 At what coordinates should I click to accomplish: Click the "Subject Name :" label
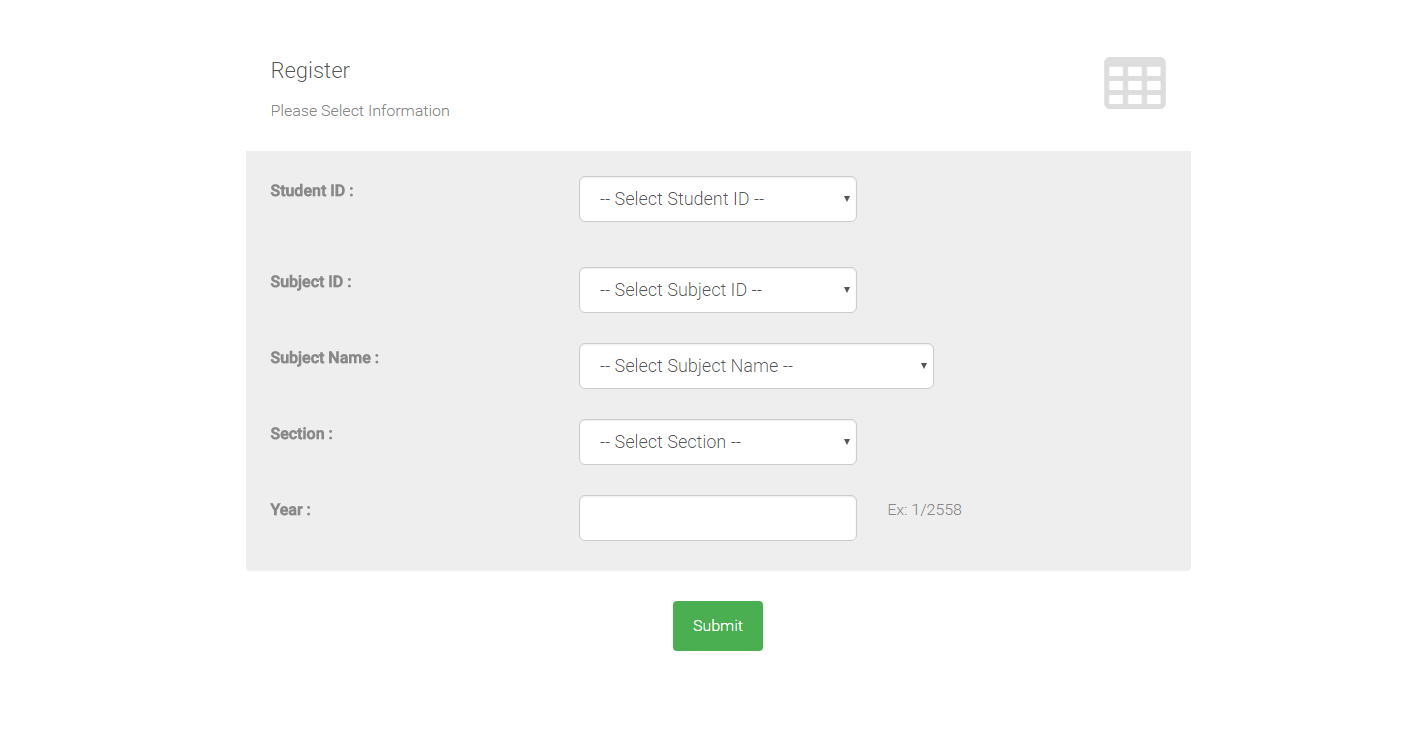pos(324,358)
